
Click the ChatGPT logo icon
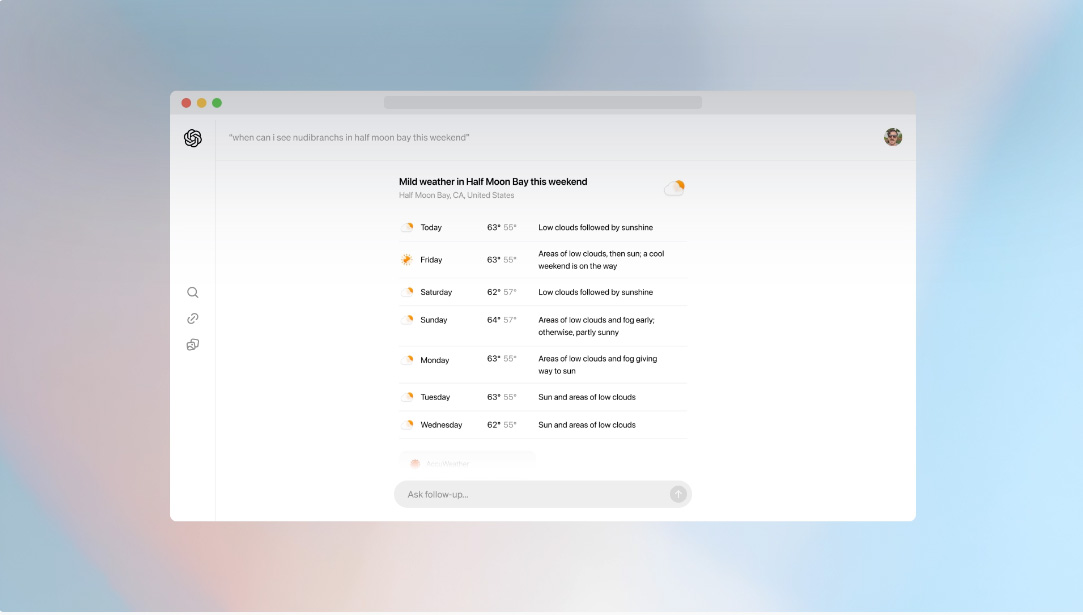coord(193,138)
